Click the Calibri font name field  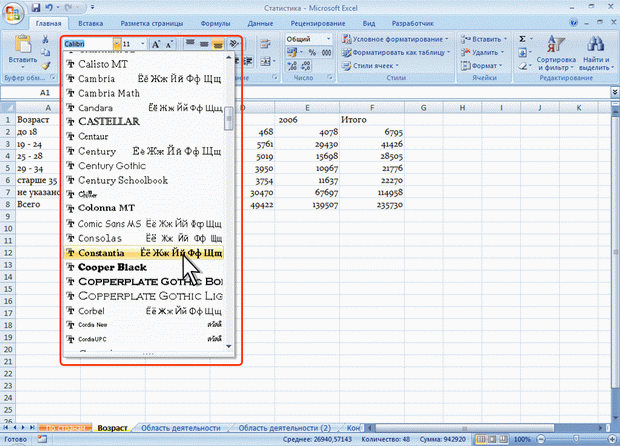click(89, 44)
